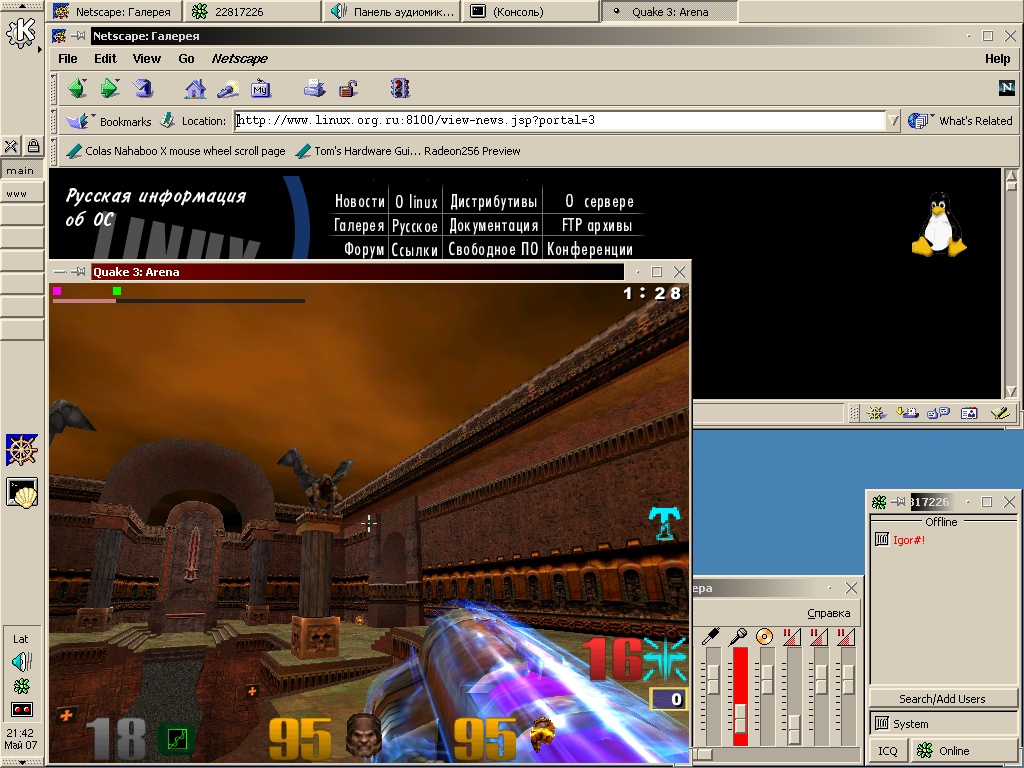Open Composer in Netscape status bar
Viewport: 1024px width, 768px height.
tap(1000, 413)
